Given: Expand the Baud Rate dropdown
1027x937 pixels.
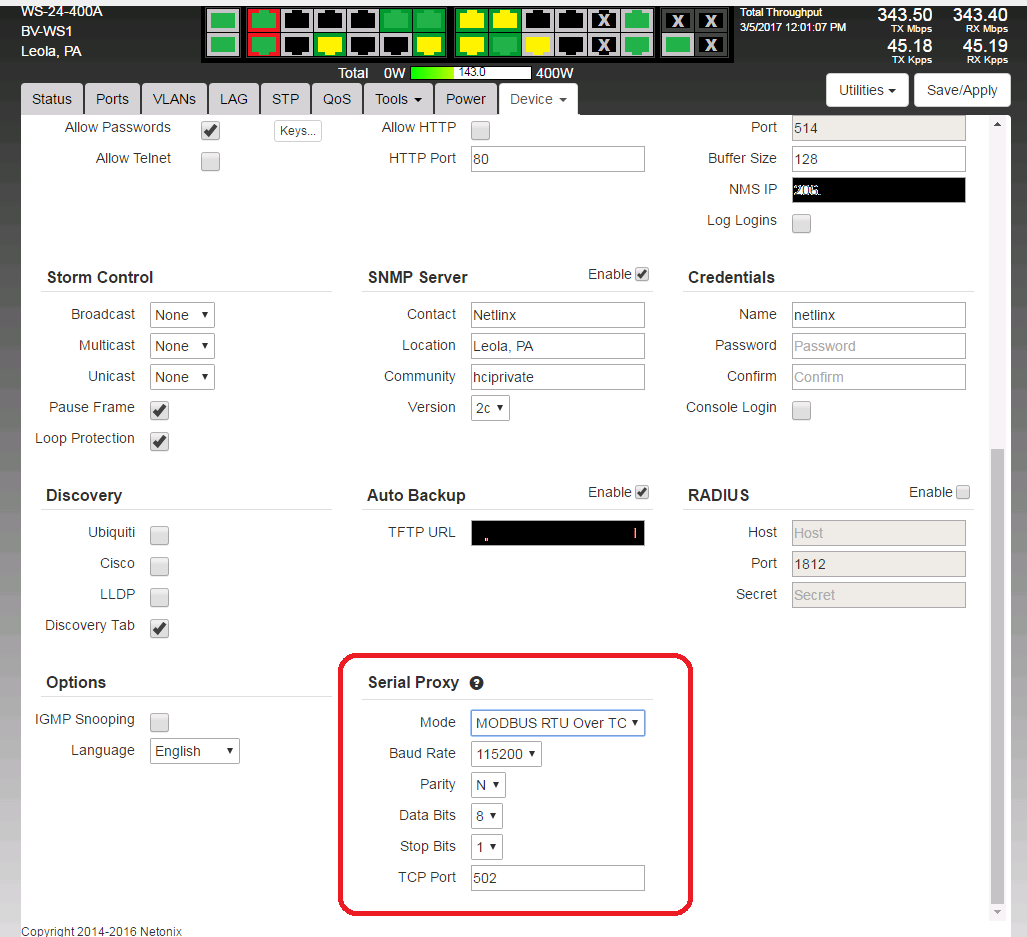Looking at the screenshot, I should [506, 754].
